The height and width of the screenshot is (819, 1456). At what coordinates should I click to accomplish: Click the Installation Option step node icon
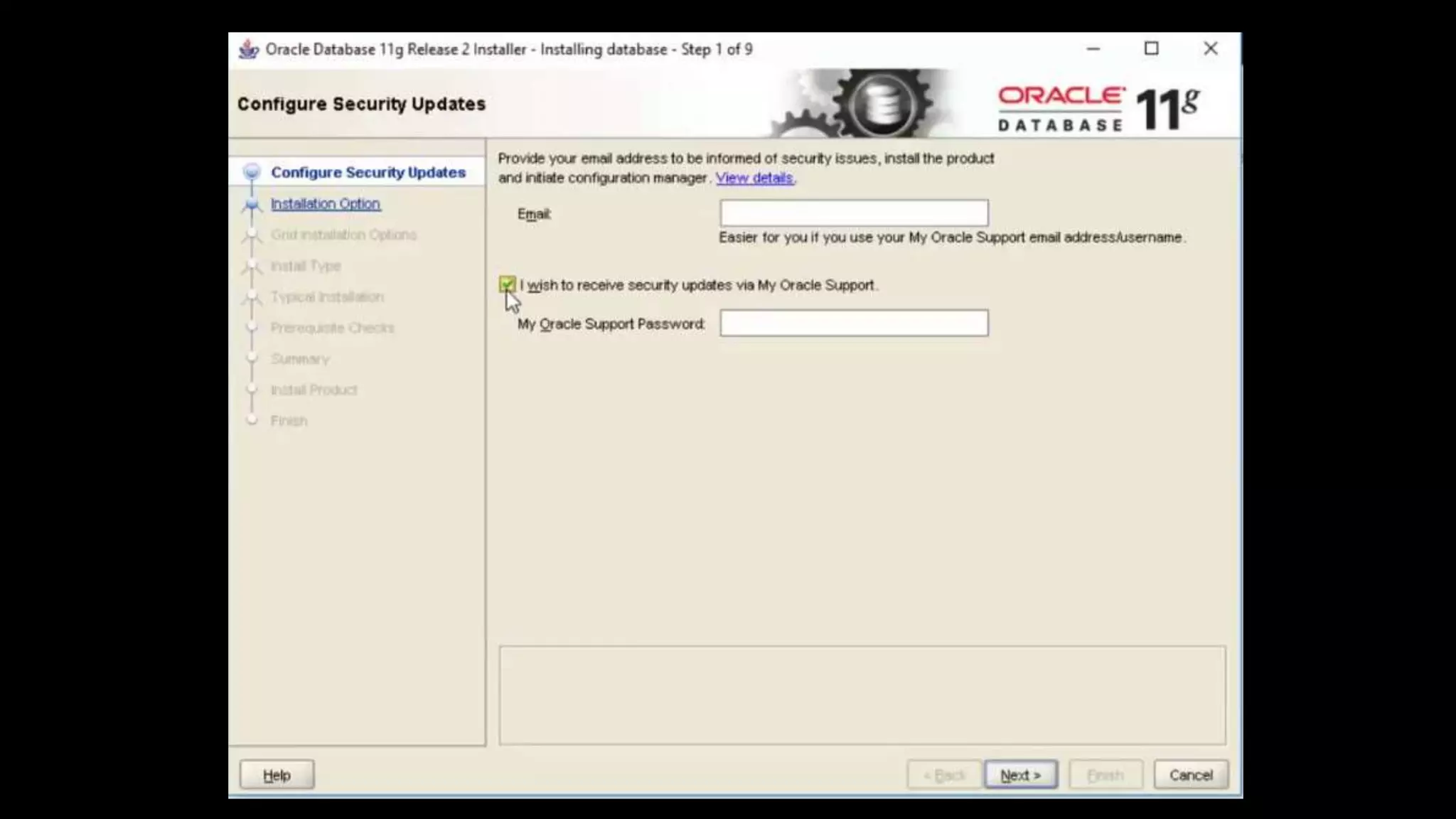pyautogui.click(x=252, y=204)
